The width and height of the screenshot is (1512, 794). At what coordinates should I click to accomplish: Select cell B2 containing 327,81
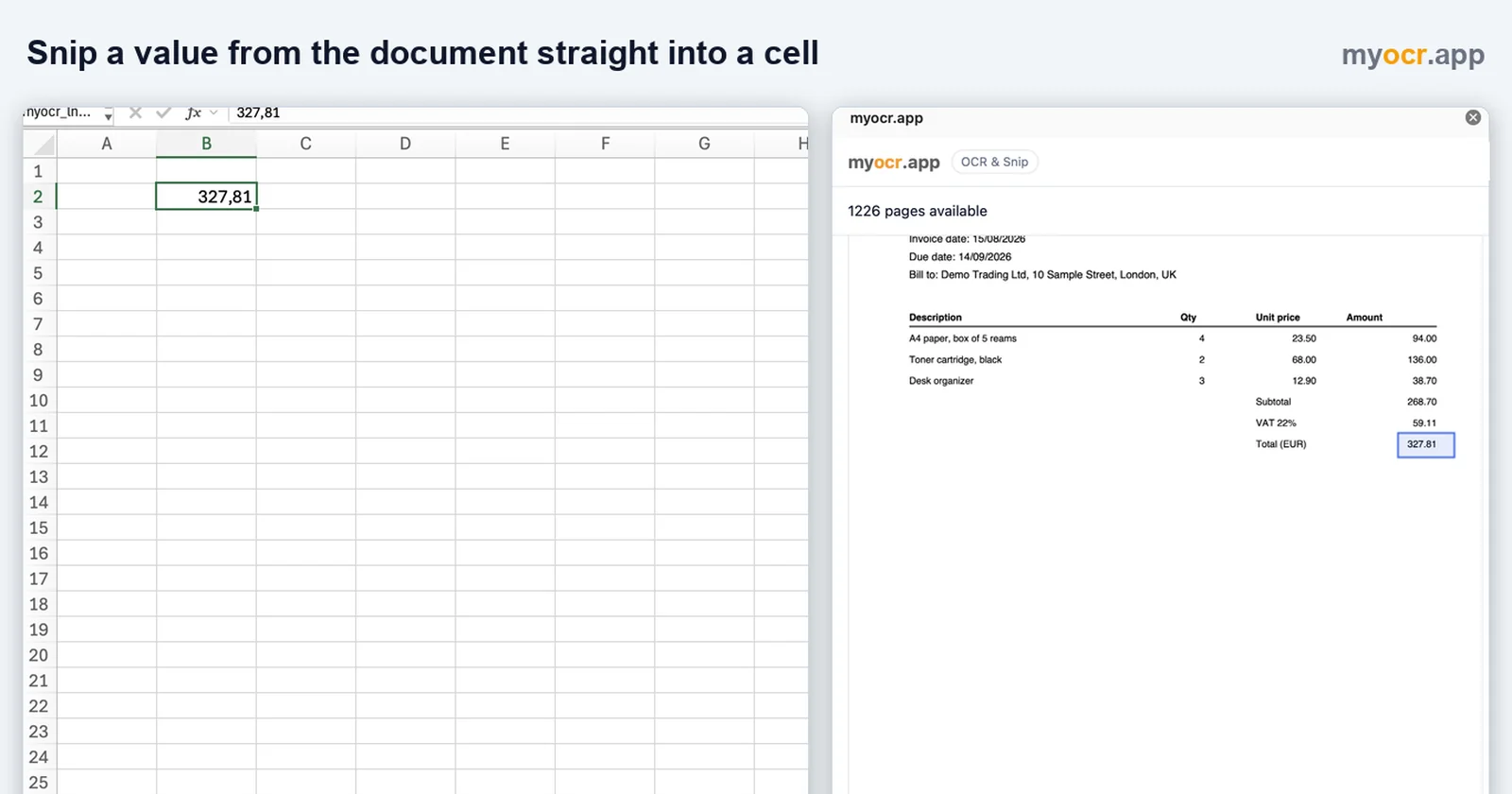click(206, 197)
